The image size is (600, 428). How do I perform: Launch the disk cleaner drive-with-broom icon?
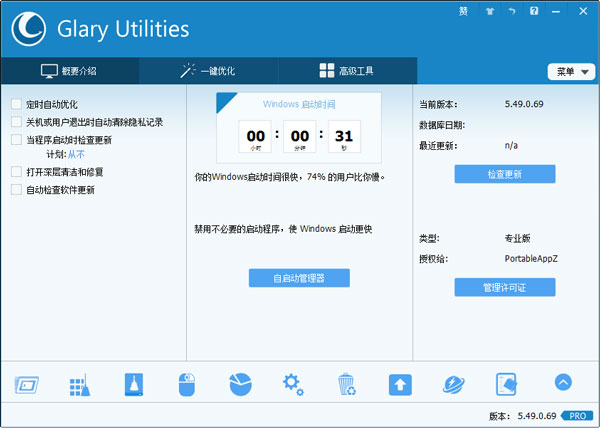134,384
